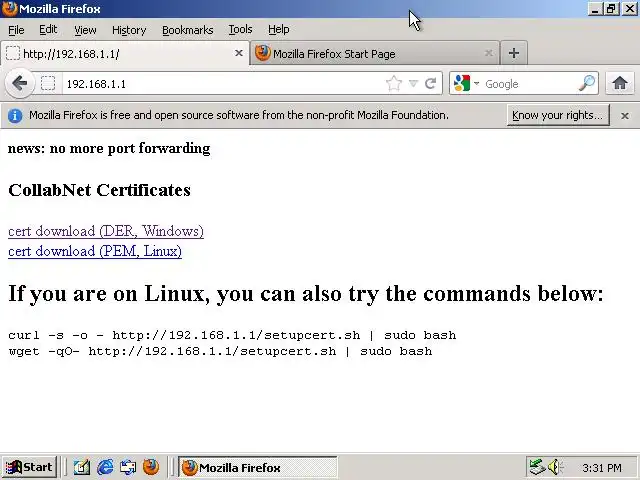Click the 'If you are on Linux' heading
Viewport: 640px width, 480px height.
306,293
